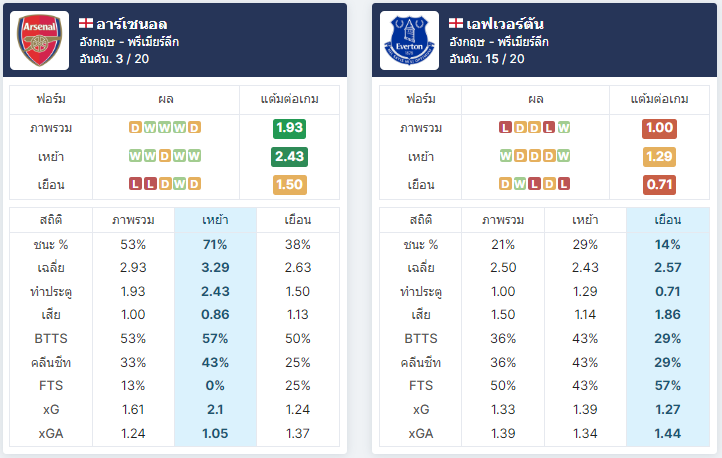The width and height of the screenshot is (722, 458).
Task: Click the xGA row label in Everton stats
Action: (420, 434)
